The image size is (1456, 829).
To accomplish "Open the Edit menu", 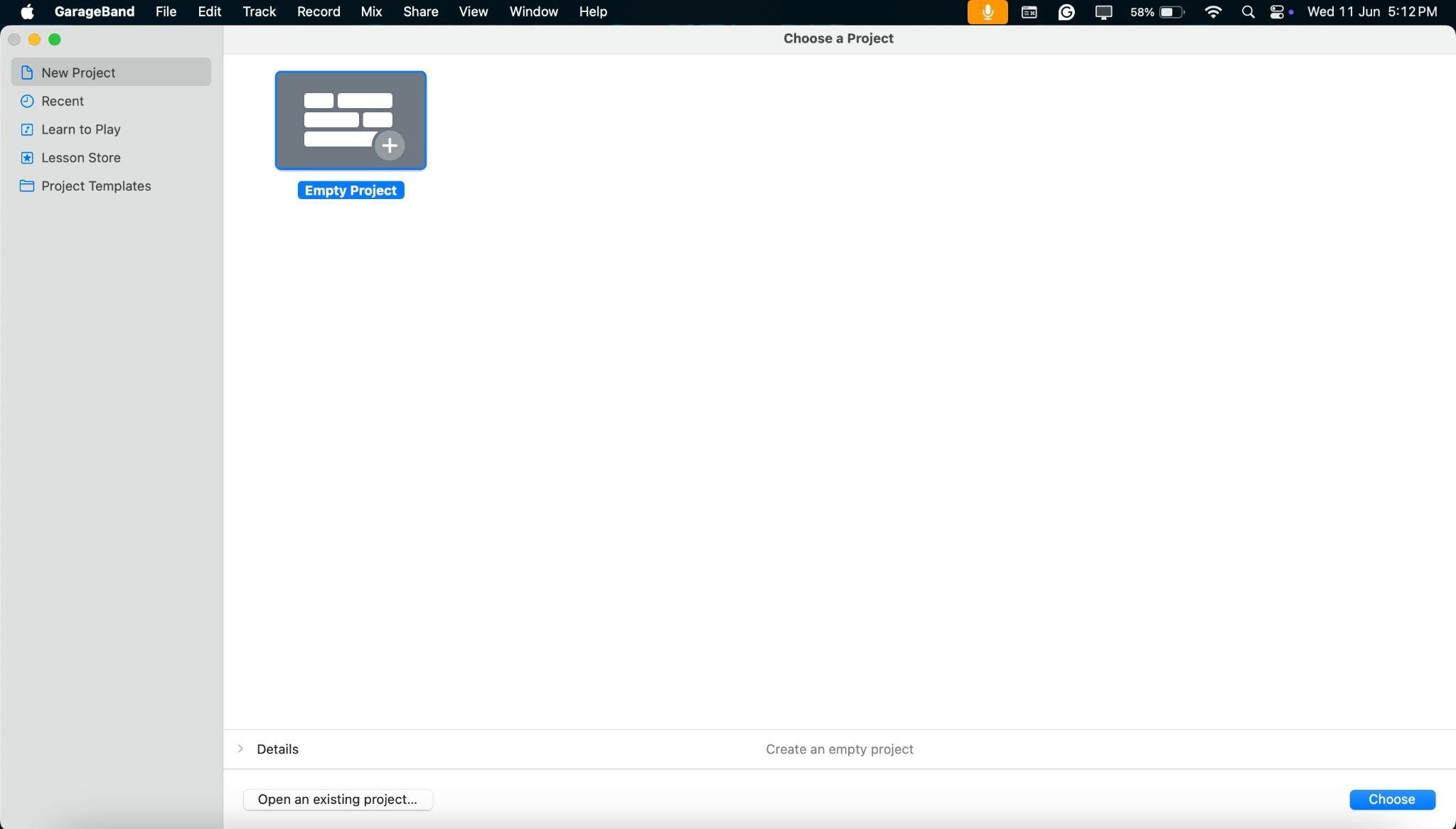I will [x=210, y=12].
